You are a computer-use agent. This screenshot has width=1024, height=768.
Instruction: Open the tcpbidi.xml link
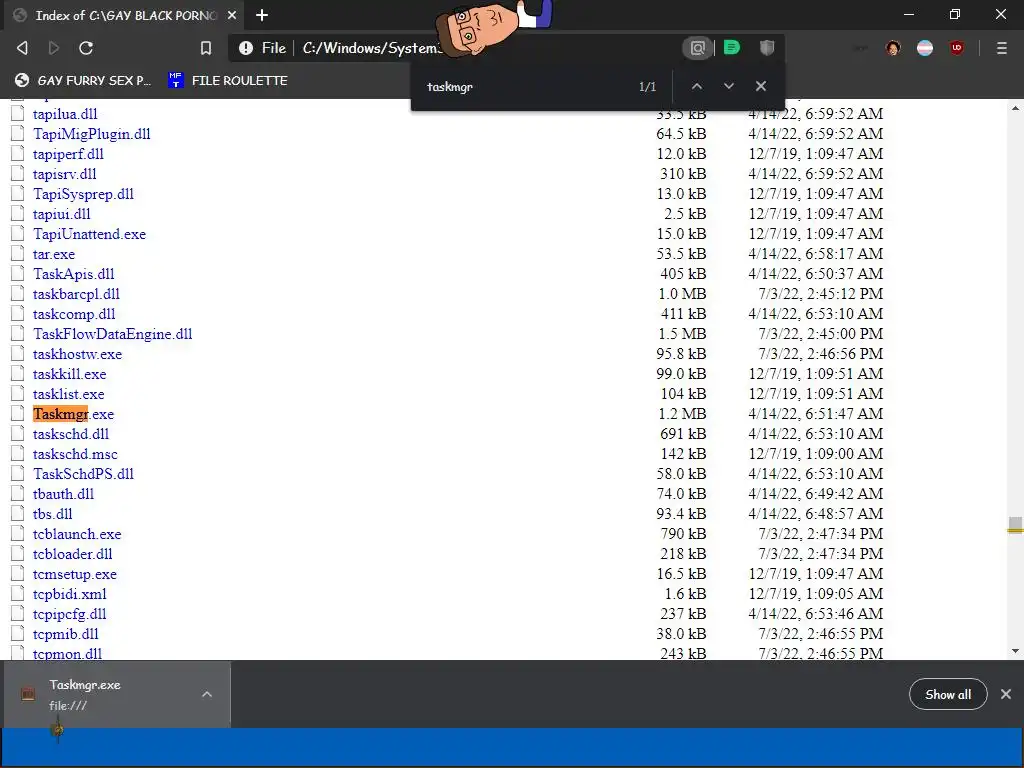pyautogui.click(x=69, y=594)
